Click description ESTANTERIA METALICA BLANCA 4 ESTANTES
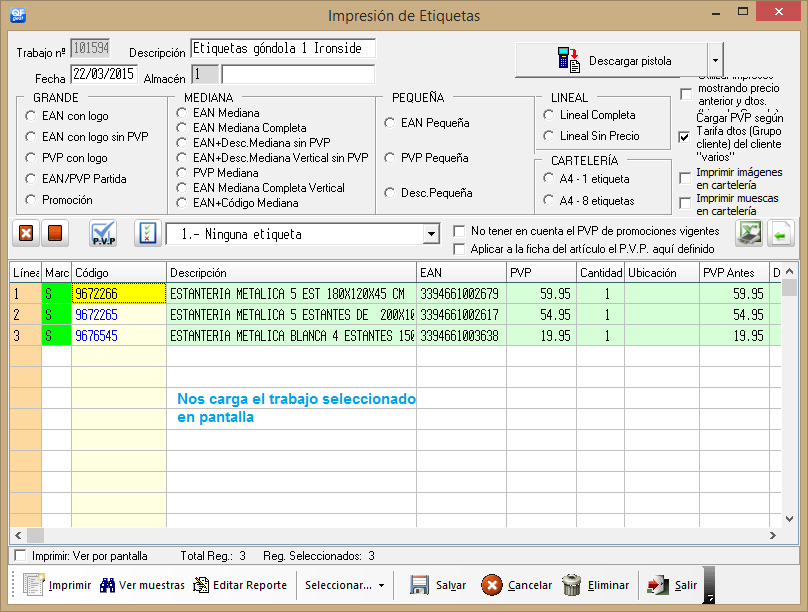The width and height of the screenshot is (808, 612). [291, 335]
